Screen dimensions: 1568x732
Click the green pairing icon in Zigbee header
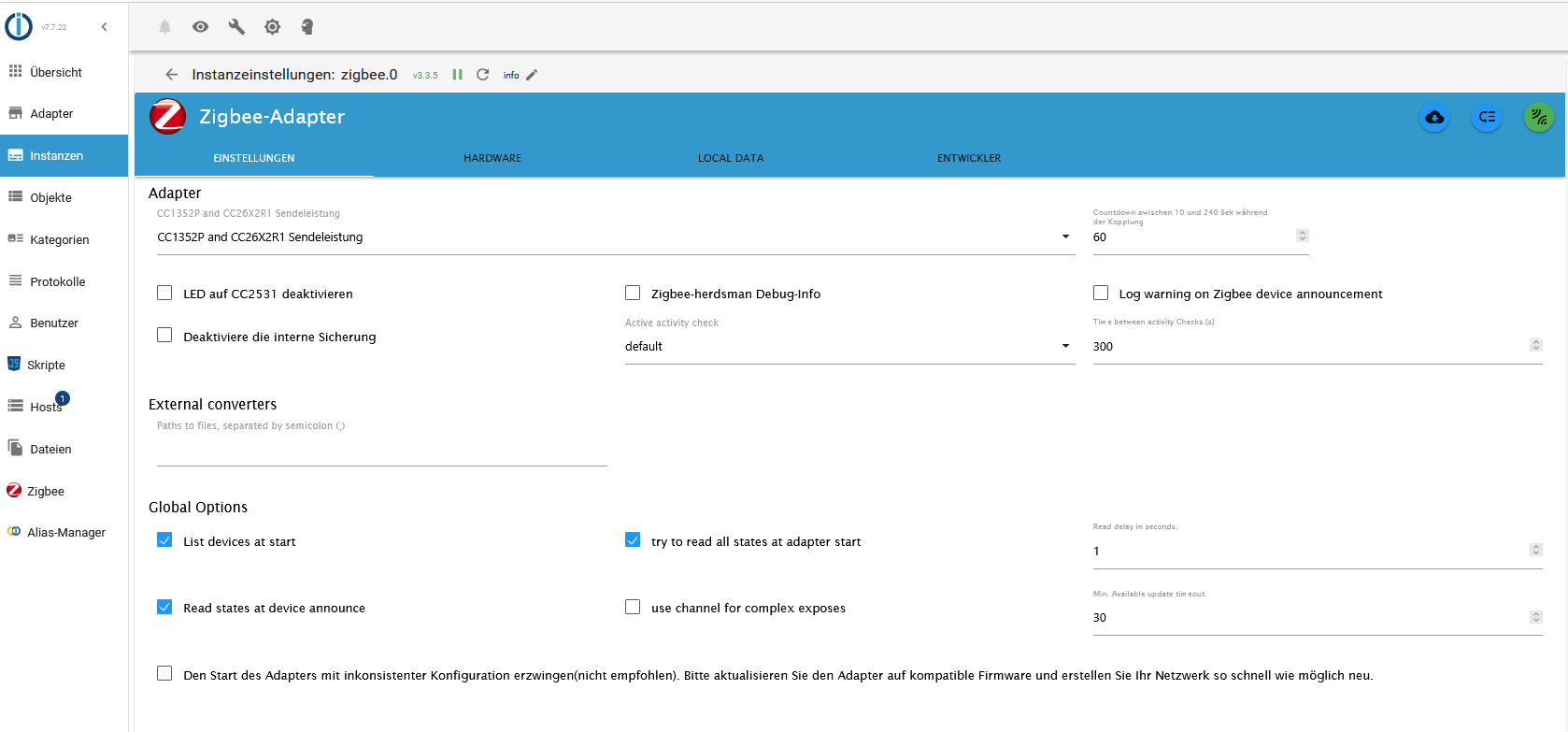tap(1539, 117)
